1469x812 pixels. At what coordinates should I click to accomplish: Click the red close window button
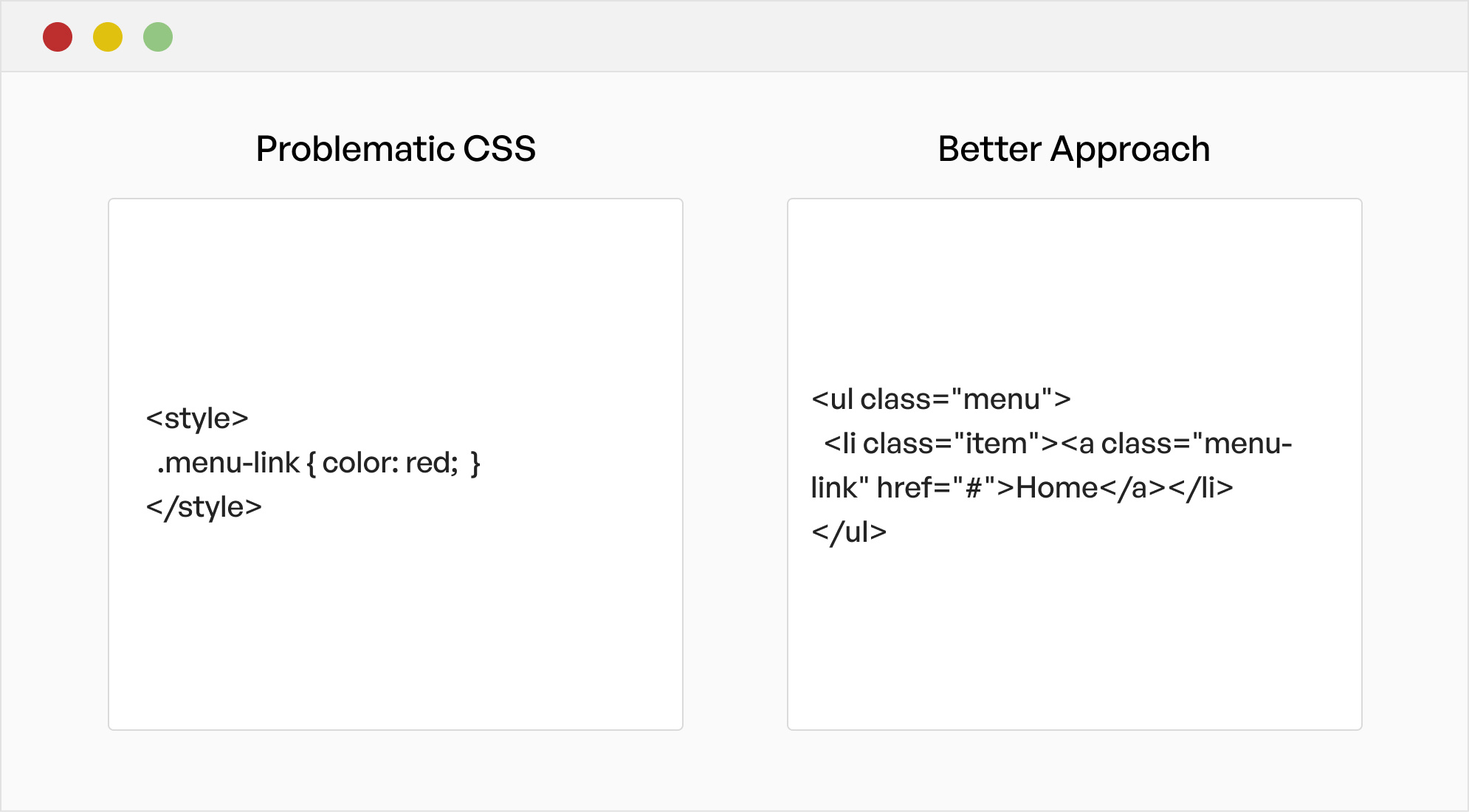[58, 37]
